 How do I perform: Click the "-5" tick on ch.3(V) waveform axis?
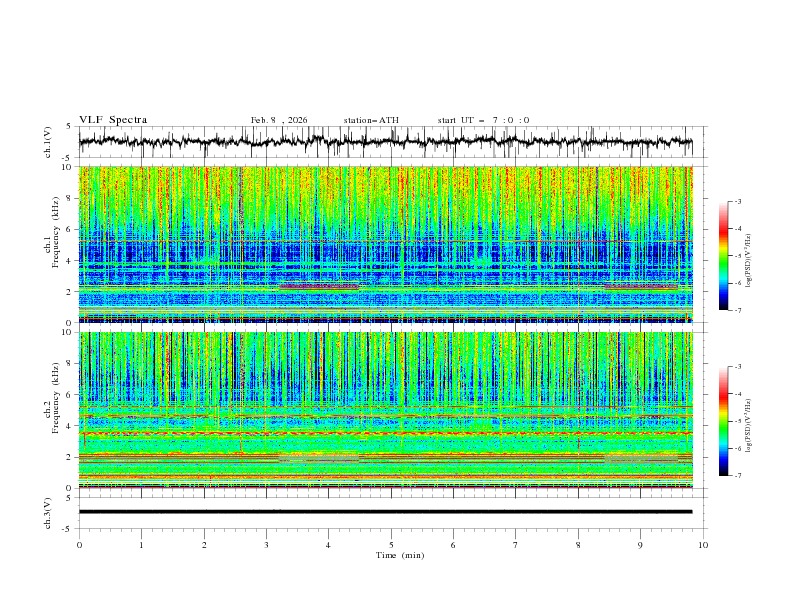(x=68, y=529)
